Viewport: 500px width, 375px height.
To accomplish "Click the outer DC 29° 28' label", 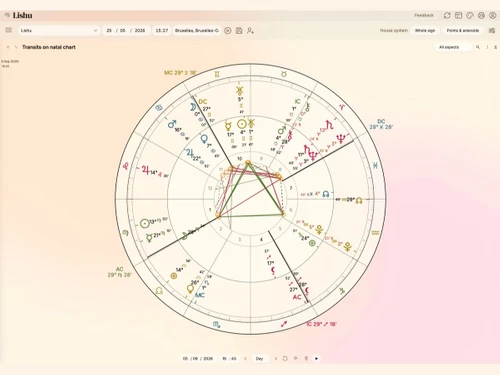I will click(381, 124).
